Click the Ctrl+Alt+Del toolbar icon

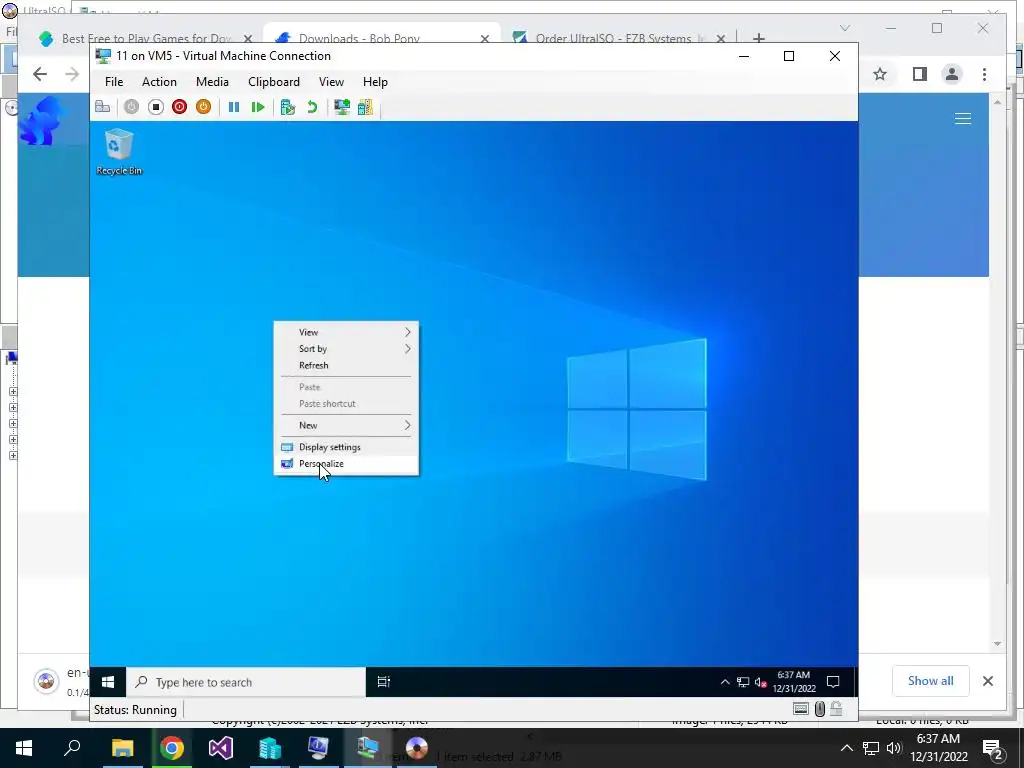coord(103,107)
